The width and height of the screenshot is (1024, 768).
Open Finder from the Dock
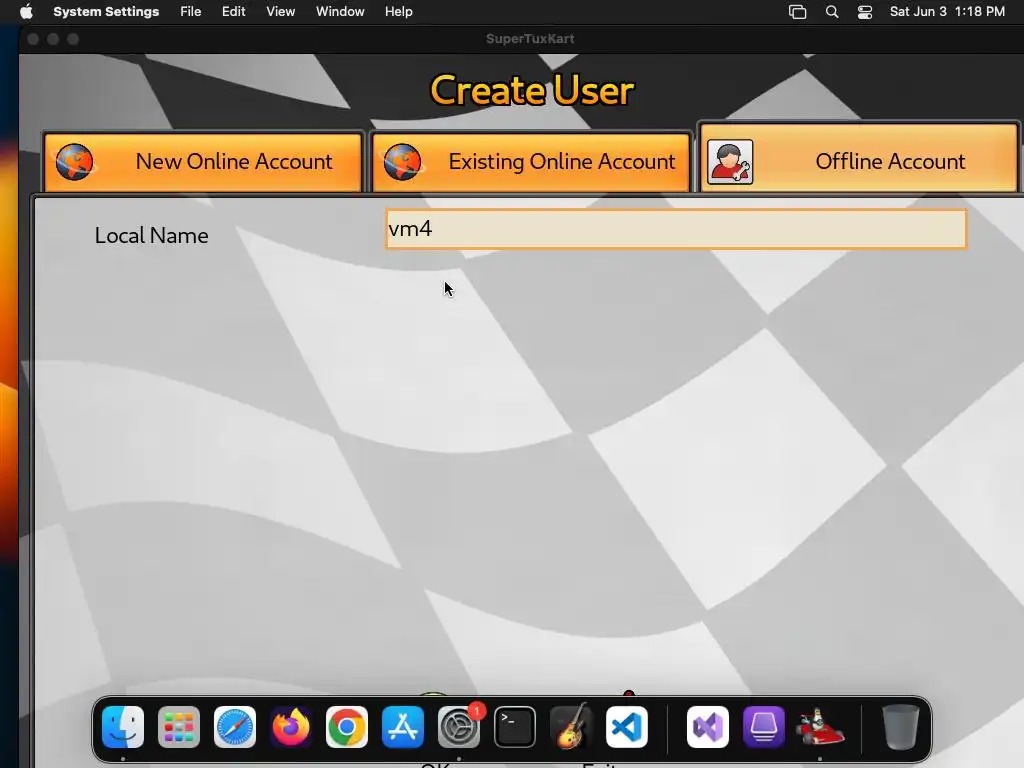[x=123, y=727]
